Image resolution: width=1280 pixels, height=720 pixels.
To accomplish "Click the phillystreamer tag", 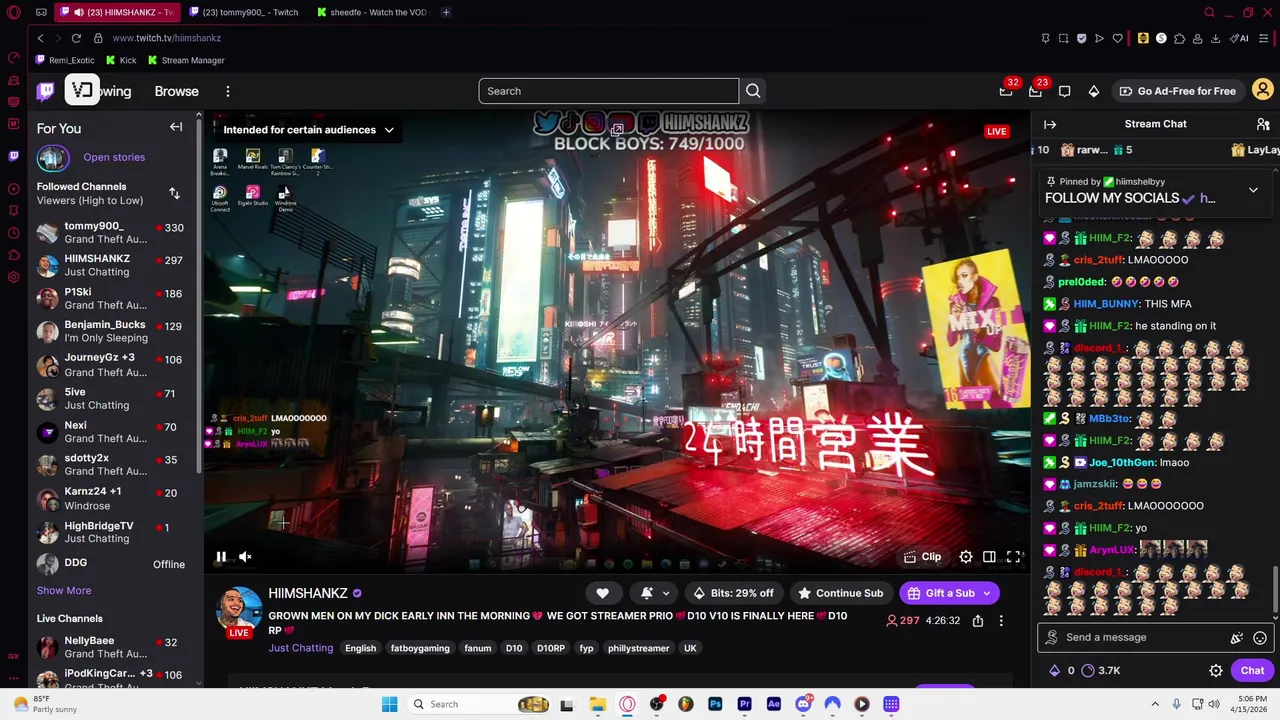I will point(638,648).
